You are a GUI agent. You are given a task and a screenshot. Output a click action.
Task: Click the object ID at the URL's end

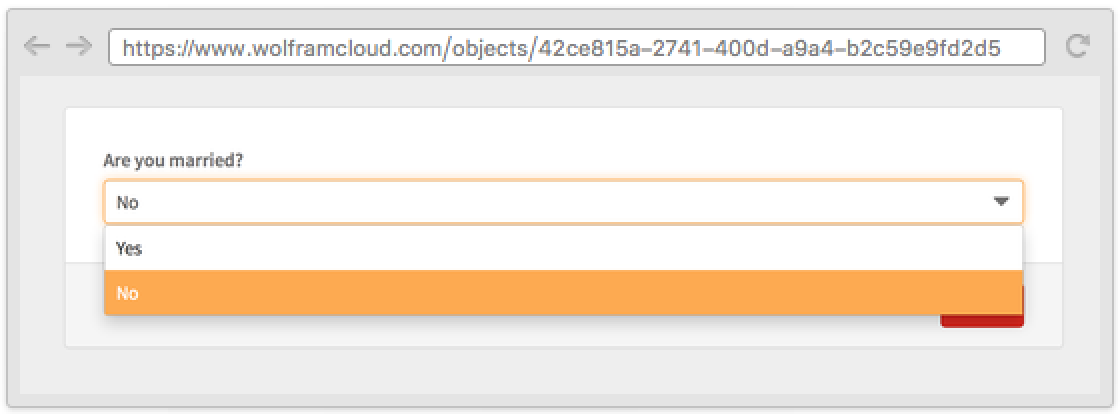pos(768,47)
